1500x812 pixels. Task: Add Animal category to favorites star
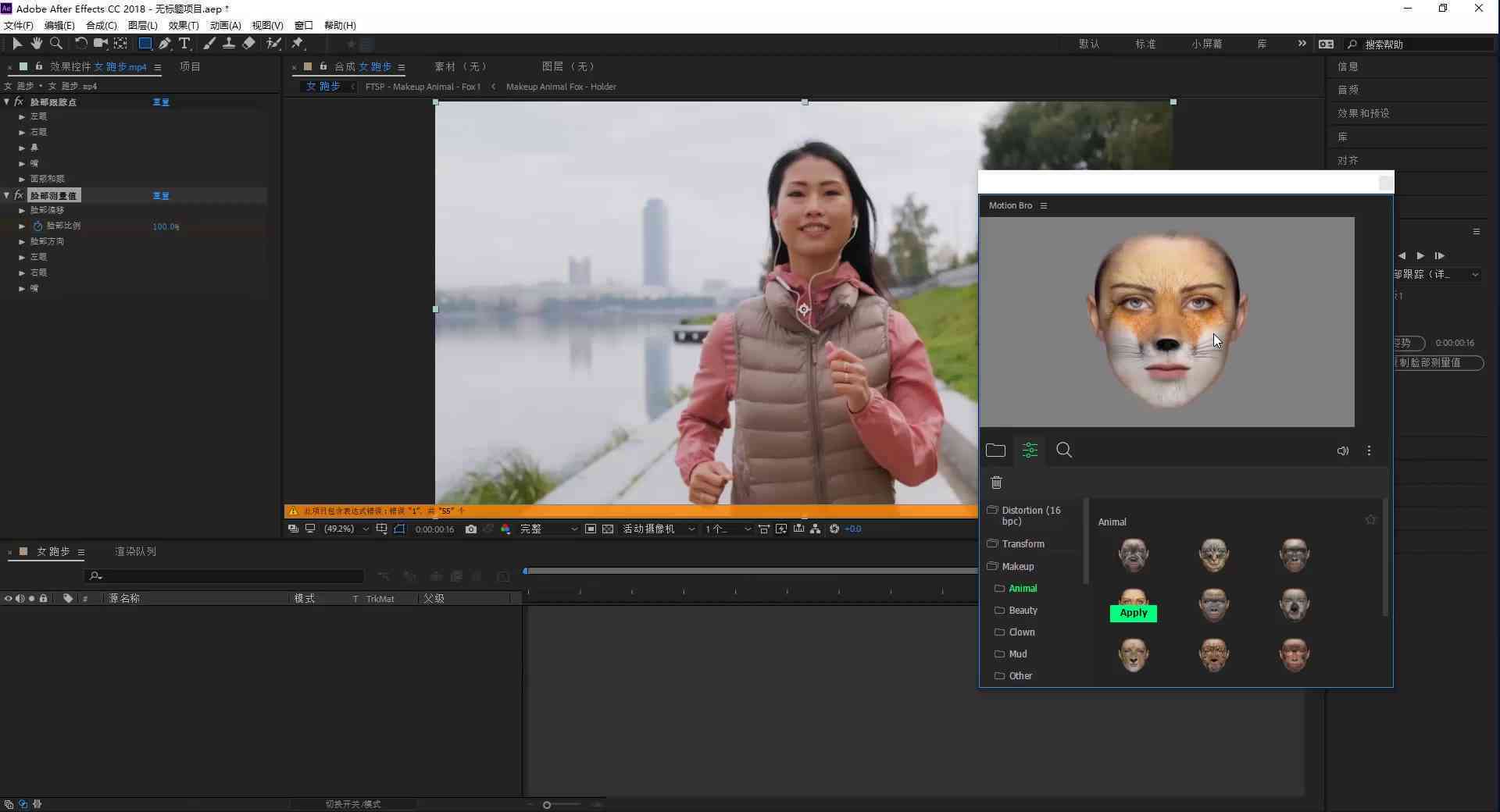1370,520
